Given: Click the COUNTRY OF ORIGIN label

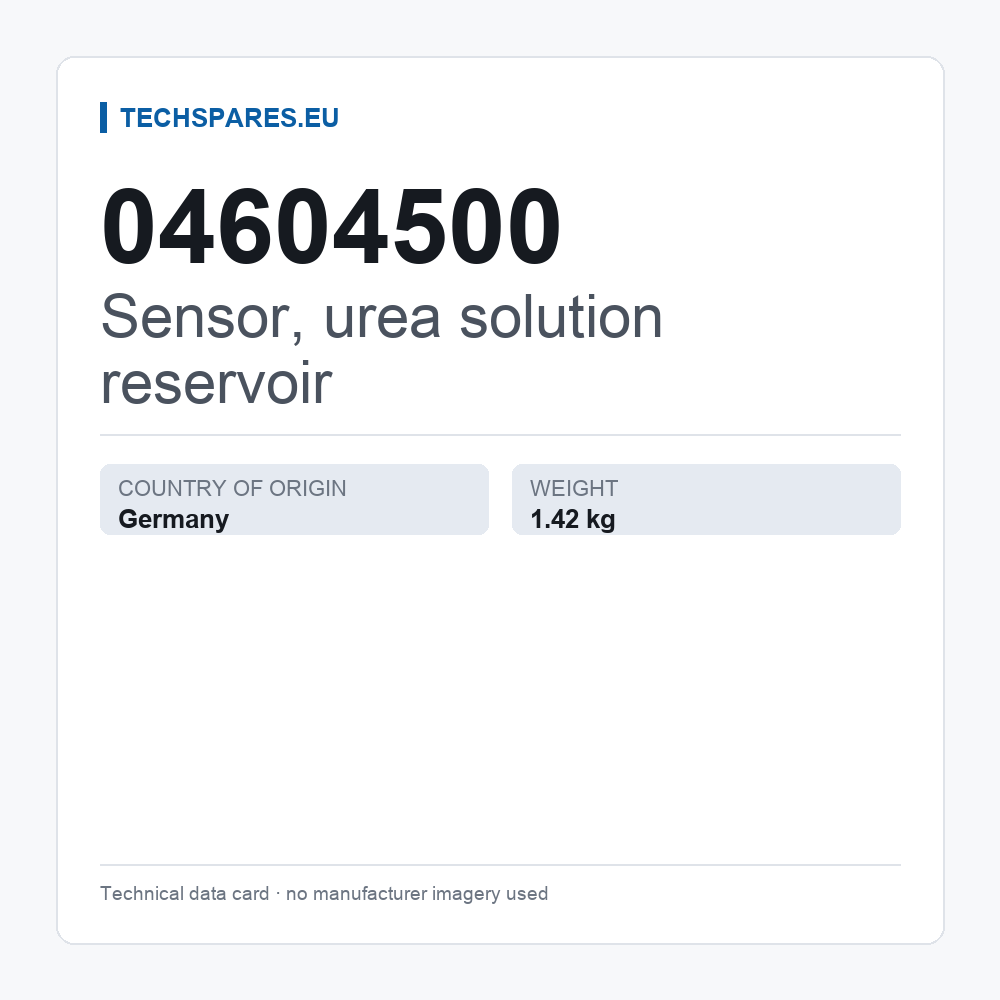Looking at the screenshot, I should (232, 488).
